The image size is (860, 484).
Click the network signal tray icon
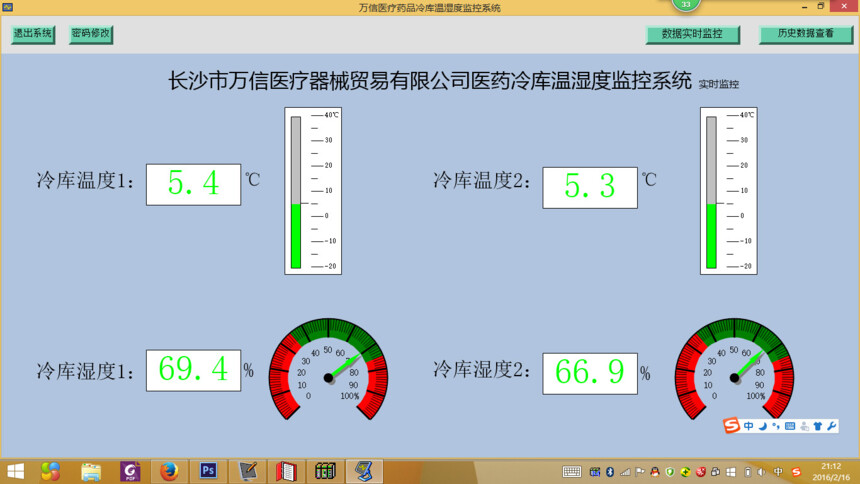(625, 472)
